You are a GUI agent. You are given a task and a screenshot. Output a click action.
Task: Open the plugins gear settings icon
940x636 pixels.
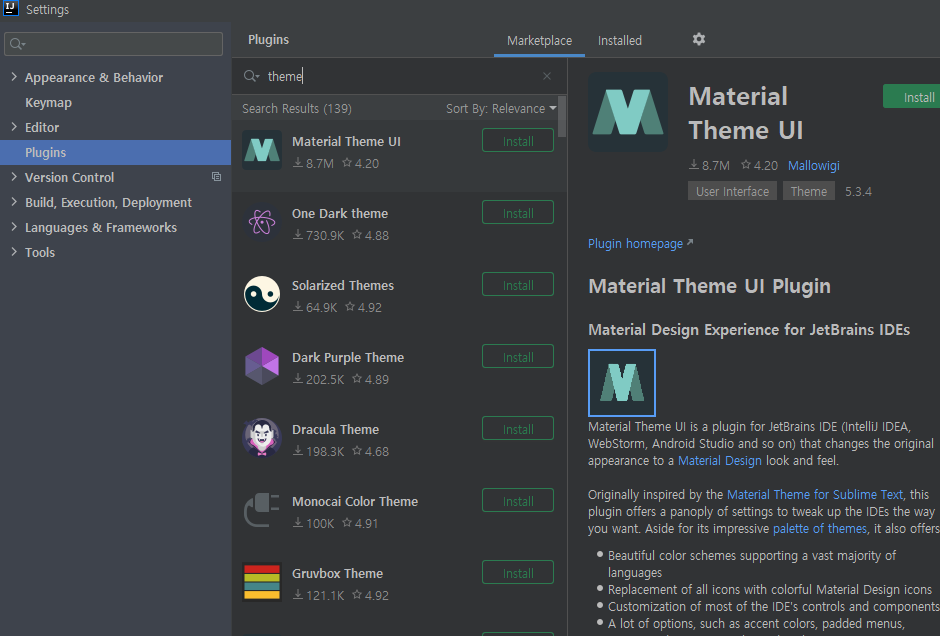click(698, 40)
